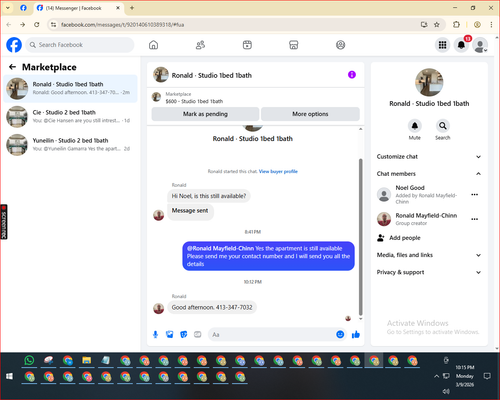Start a voice clip with microphone icon
The width and height of the screenshot is (500, 400).
pyautogui.click(x=155, y=334)
